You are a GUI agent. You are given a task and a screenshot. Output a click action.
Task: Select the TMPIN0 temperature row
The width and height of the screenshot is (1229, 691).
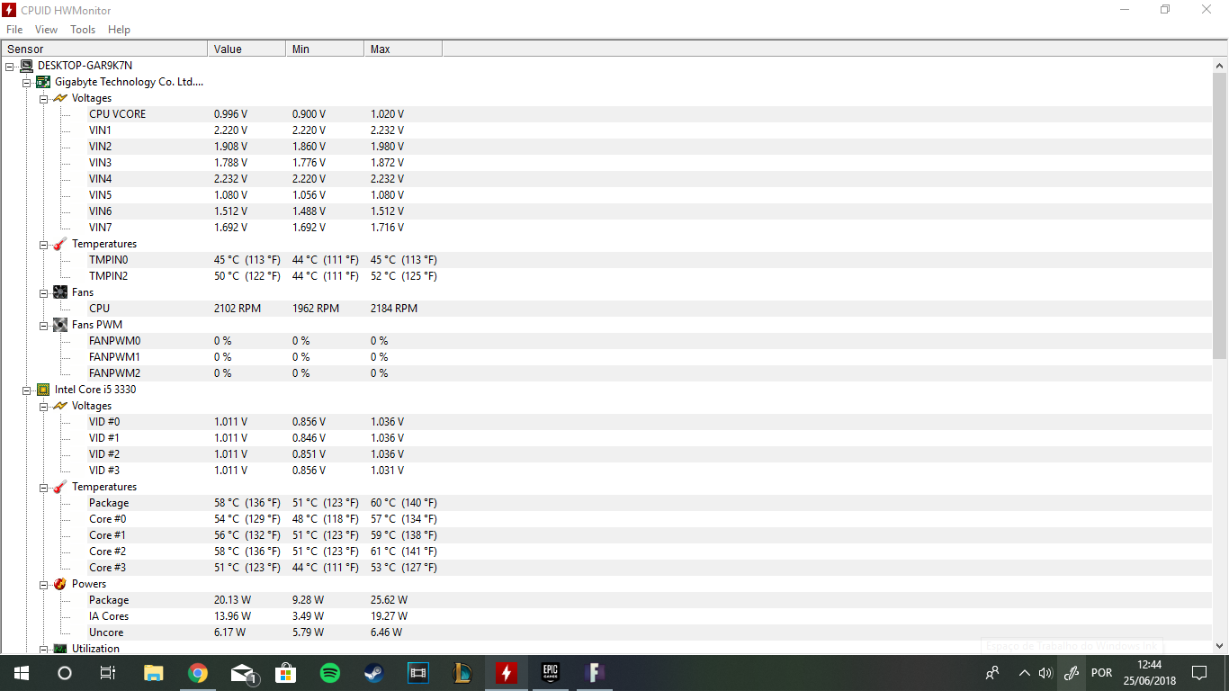(606, 260)
